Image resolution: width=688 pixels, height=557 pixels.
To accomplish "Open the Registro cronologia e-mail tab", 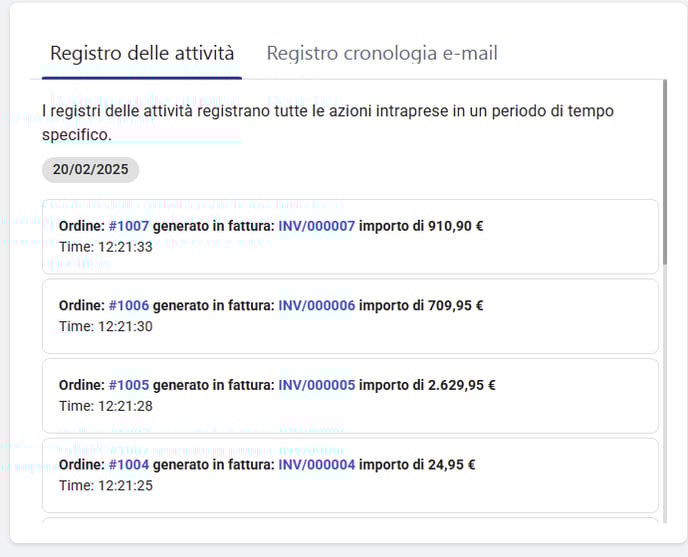I will 381,53.
